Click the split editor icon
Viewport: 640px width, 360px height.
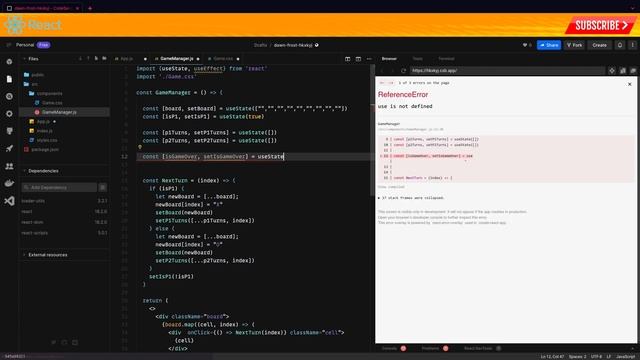tap(347, 59)
